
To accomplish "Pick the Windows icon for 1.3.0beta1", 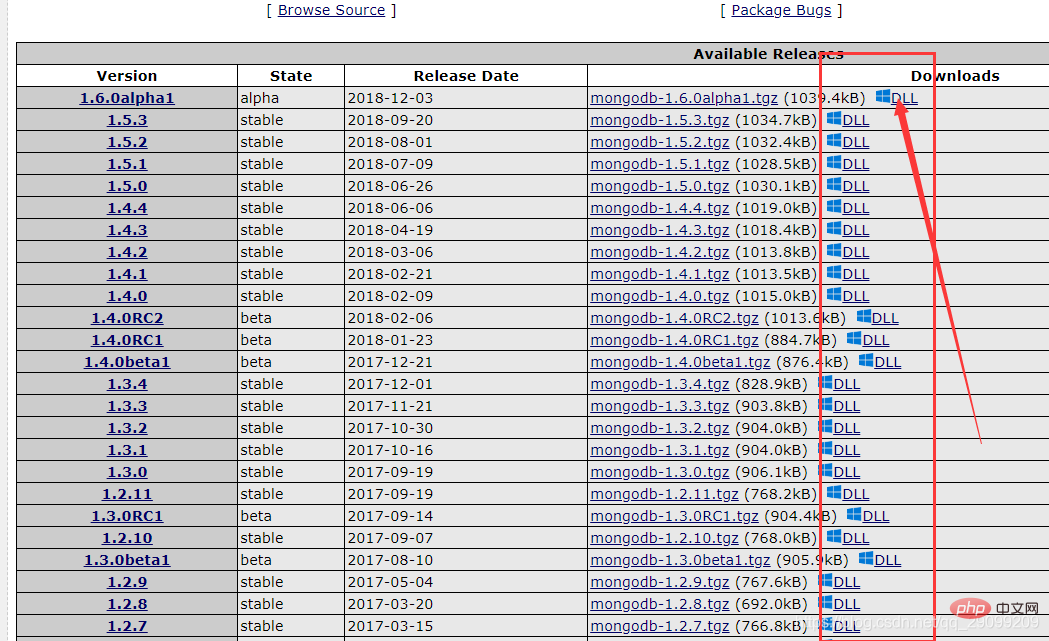I will coord(866,559).
